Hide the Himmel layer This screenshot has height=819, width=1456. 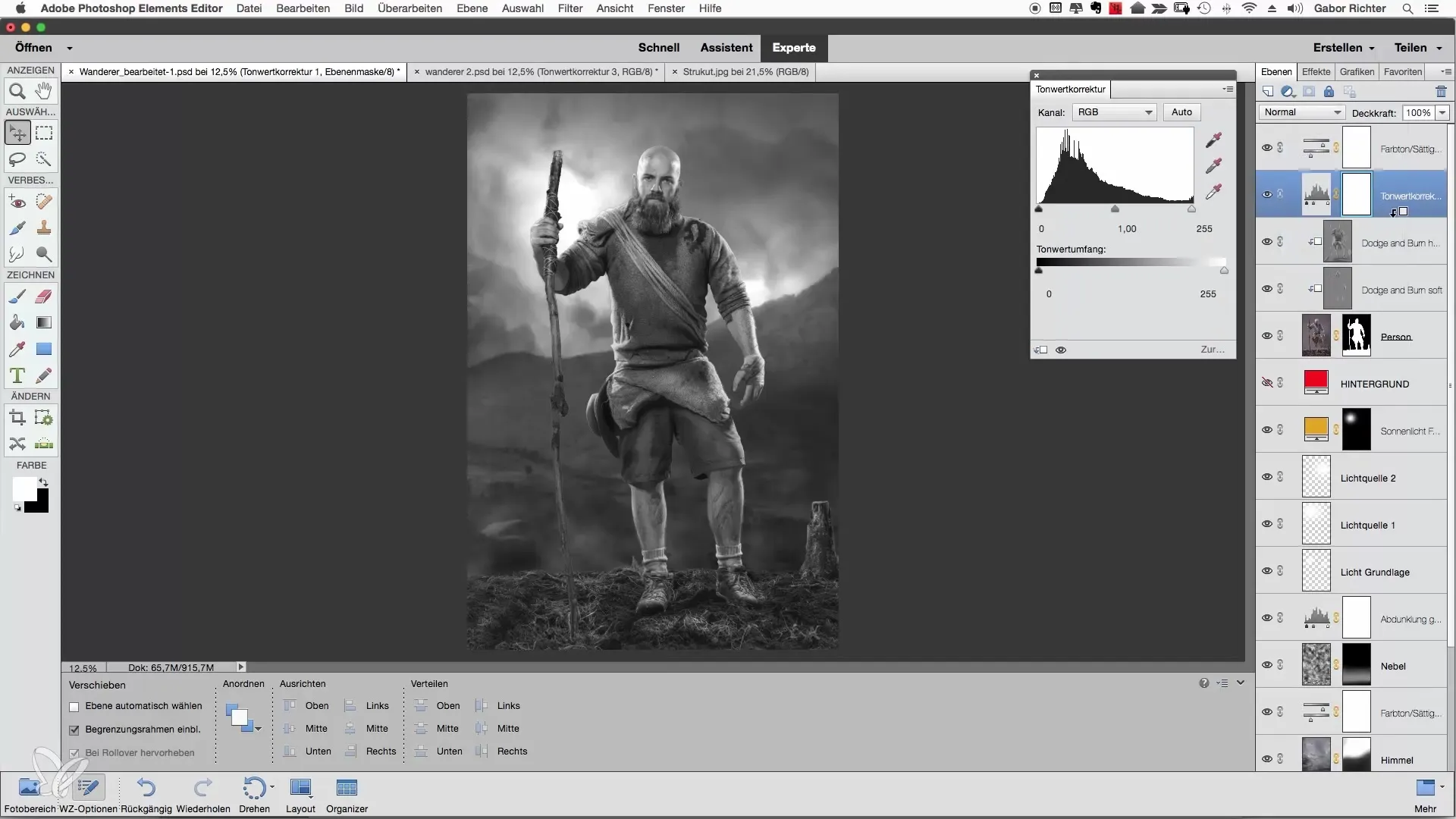1266,759
